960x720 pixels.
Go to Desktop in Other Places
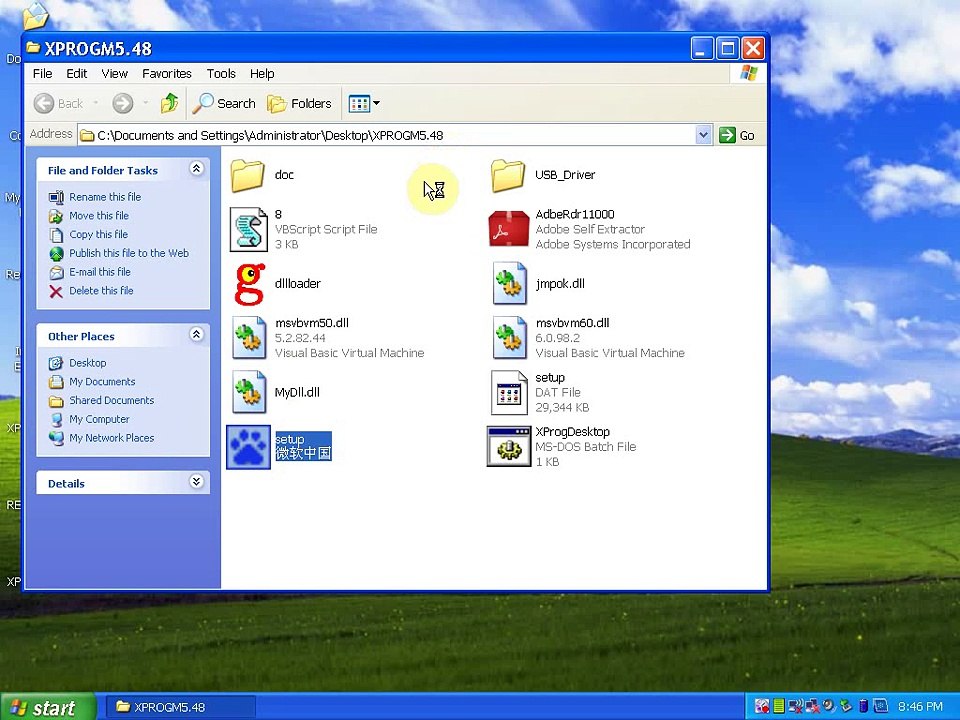pos(88,363)
